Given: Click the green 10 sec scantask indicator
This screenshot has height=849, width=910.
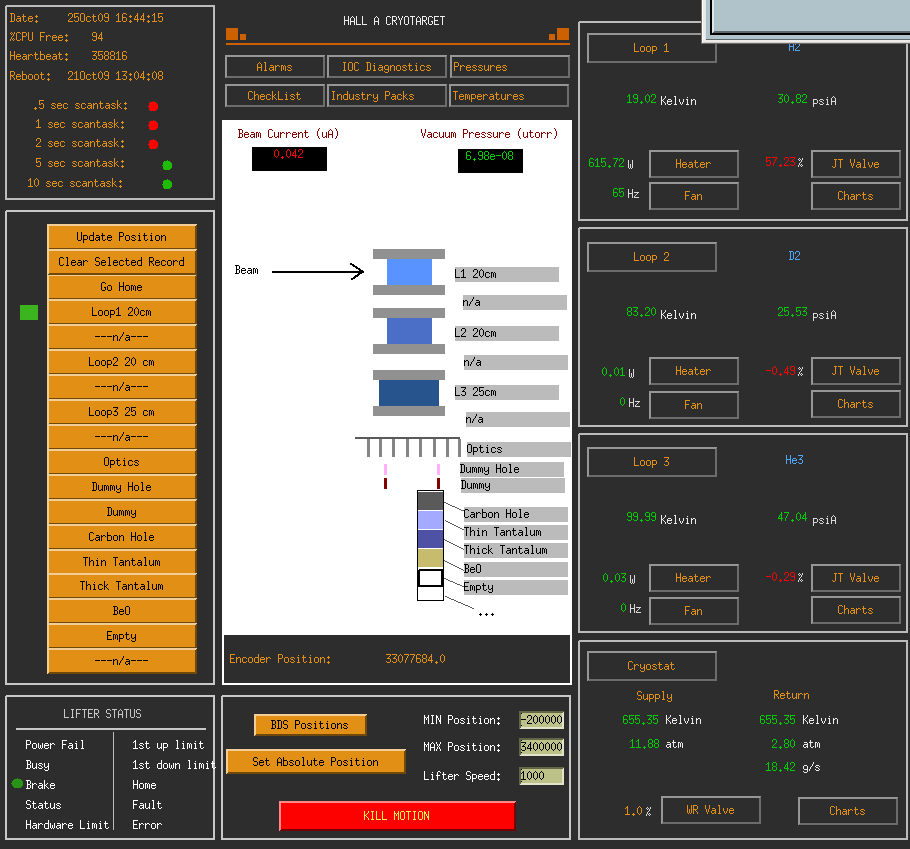Looking at the screenshot, I should point(167,185).
